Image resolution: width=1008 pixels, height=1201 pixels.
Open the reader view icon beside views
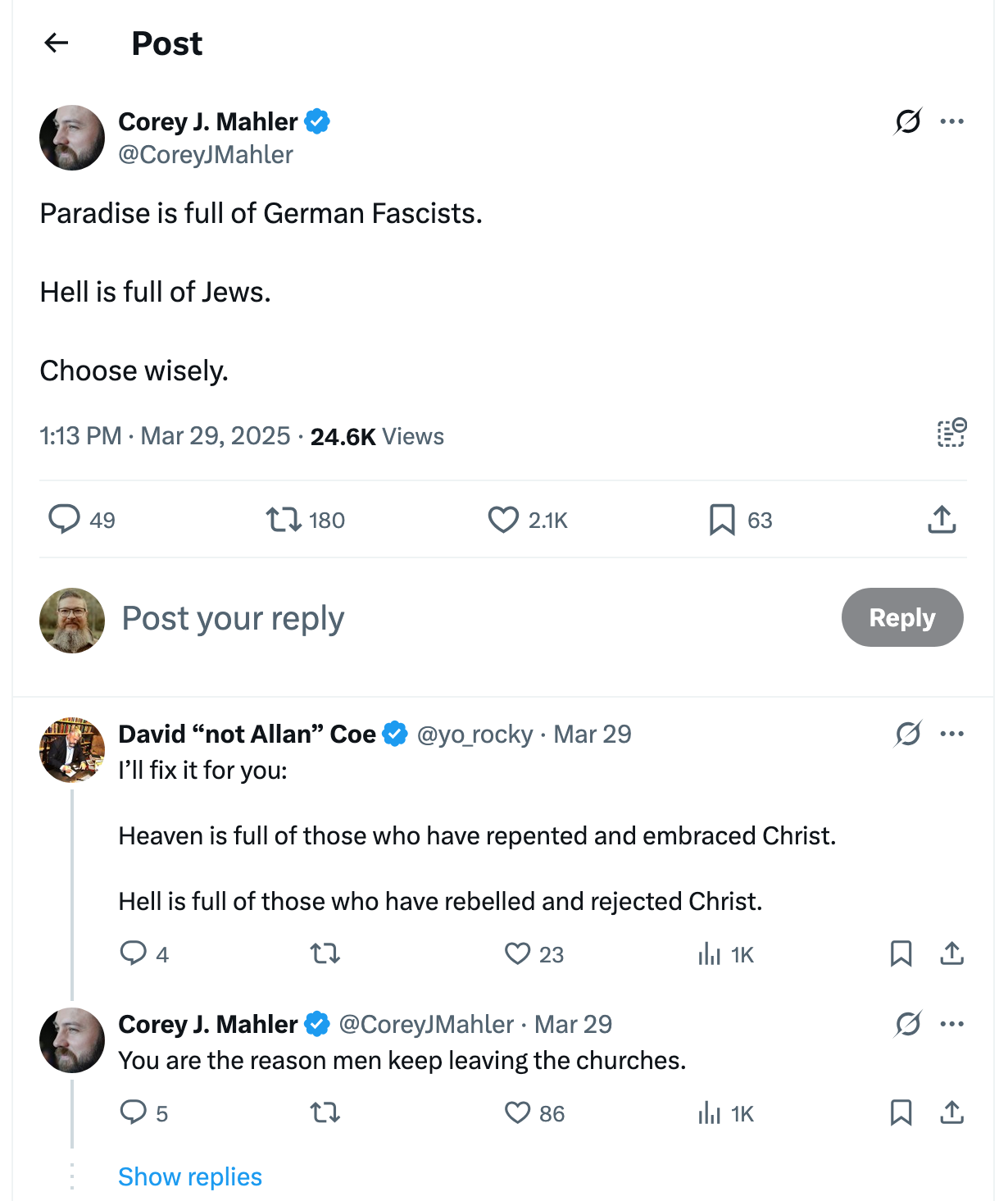pos(951,433)
